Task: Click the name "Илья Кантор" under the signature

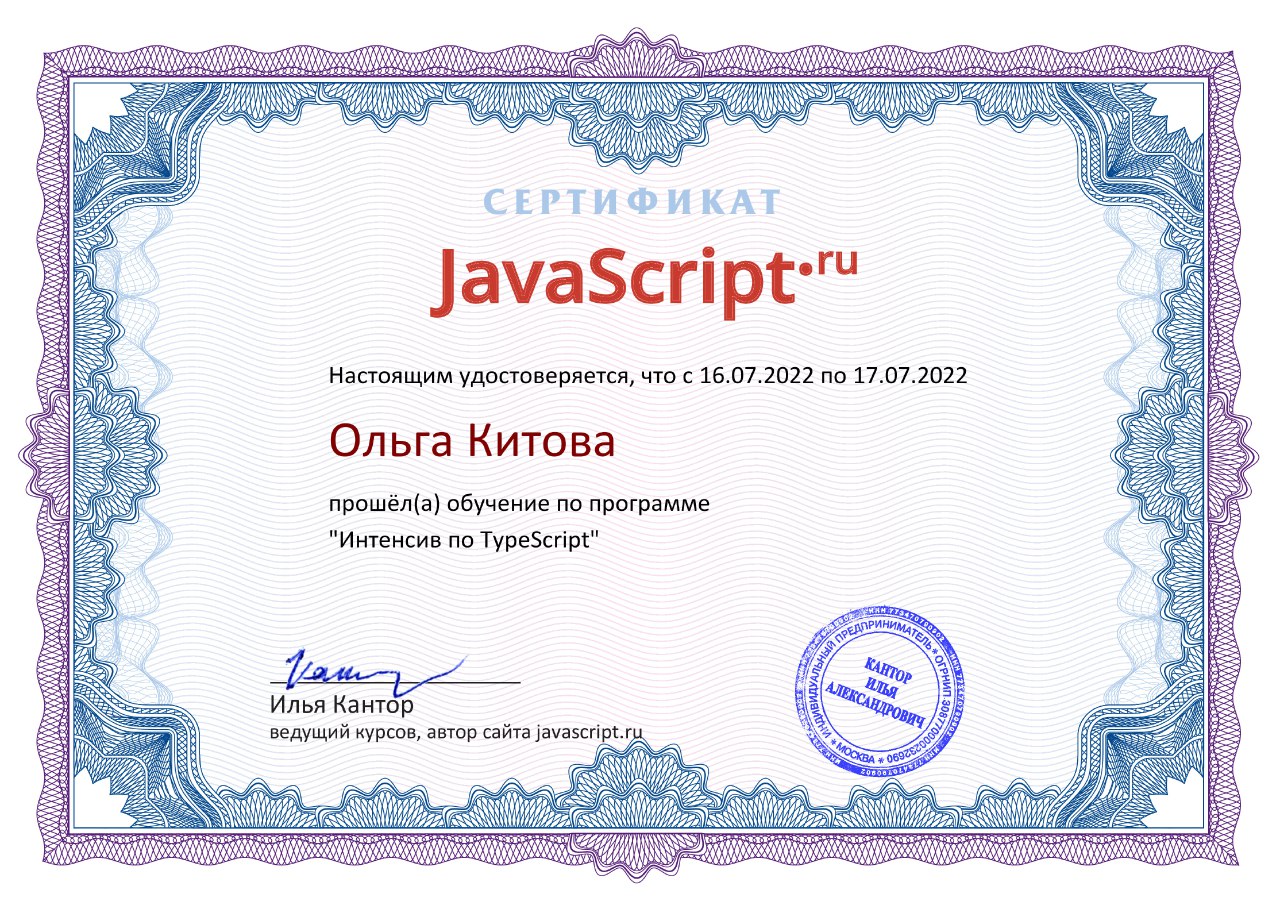Action: pyautogui.click(x=344, y=705)
